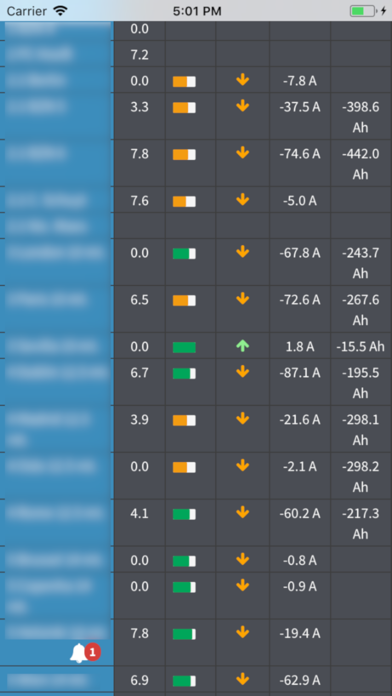Select the 7.2 value cell
Screen dimensions: 392x696
tap(139, 55)
